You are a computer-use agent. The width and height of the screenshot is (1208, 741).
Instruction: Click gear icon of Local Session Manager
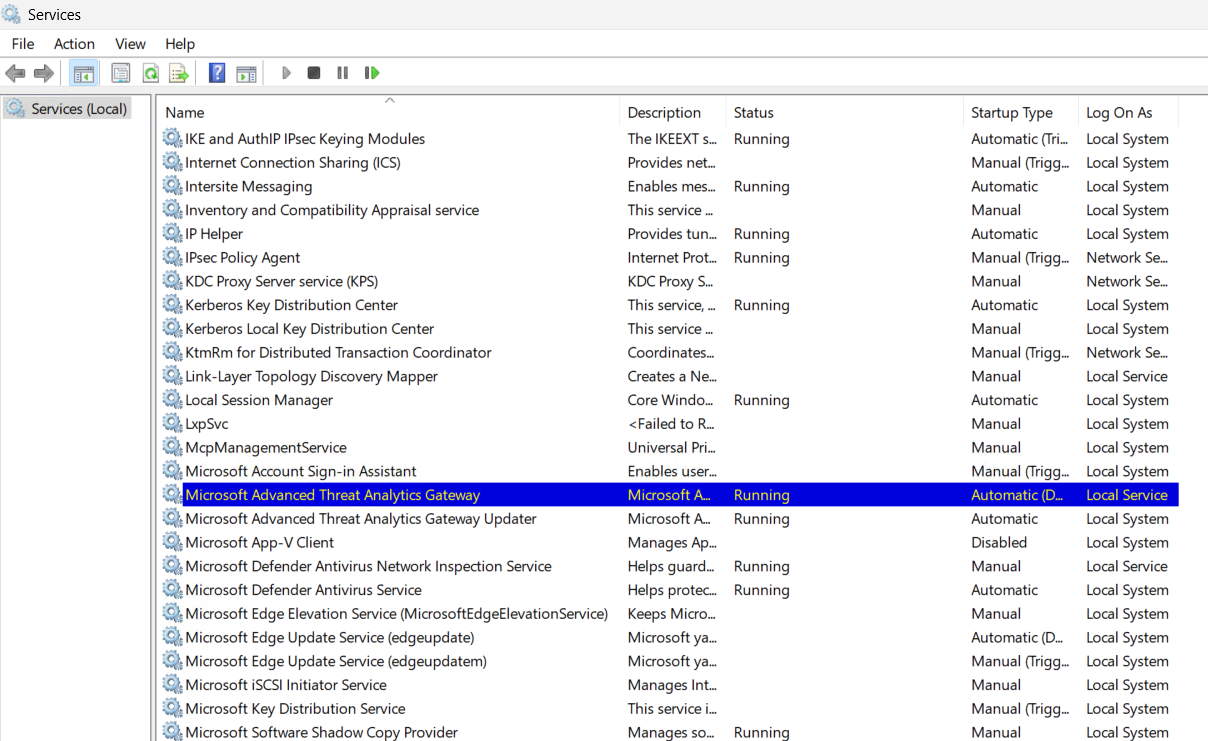173,400
